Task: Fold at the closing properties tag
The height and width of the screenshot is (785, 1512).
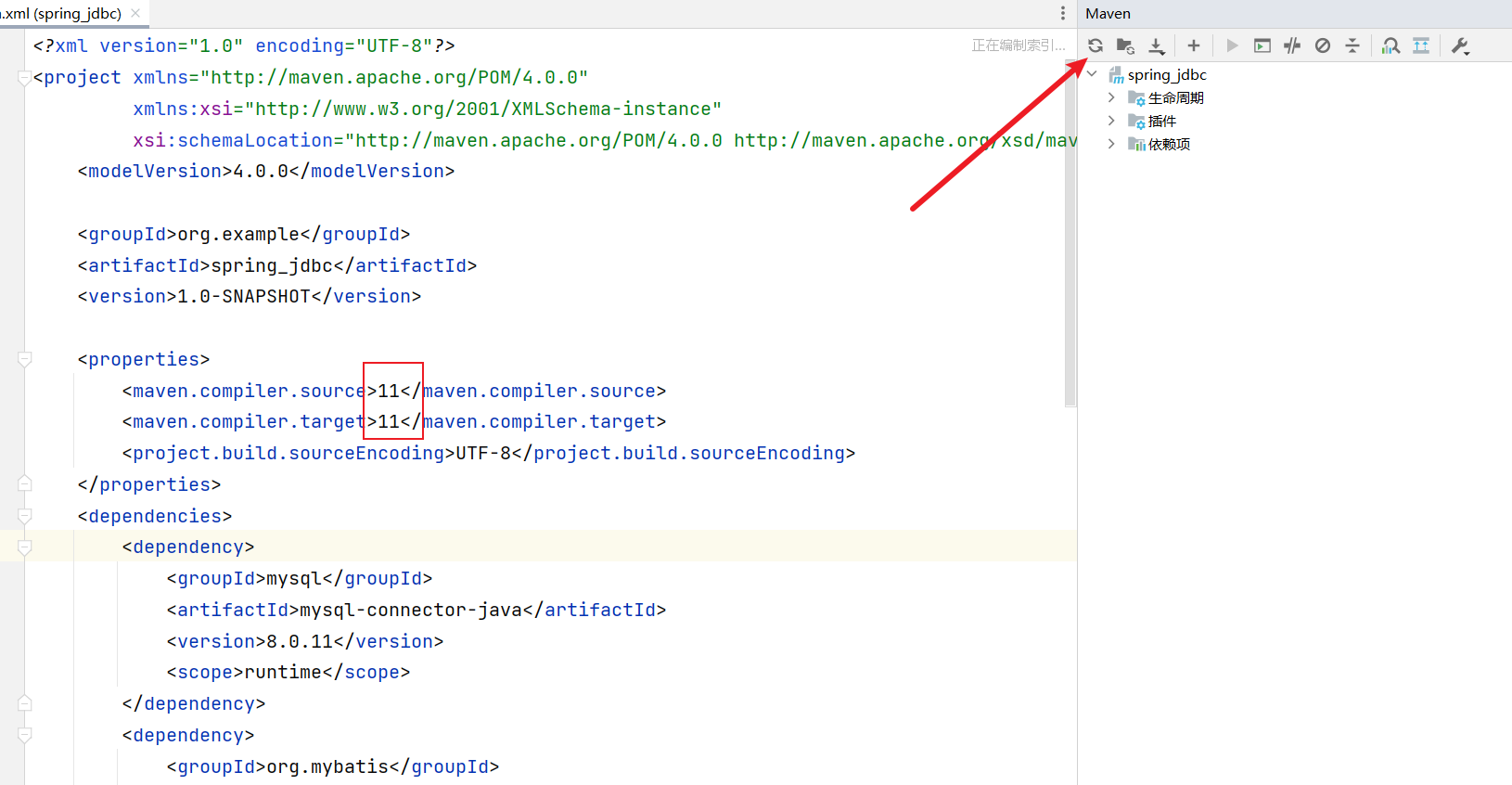Action: click(x=25, y=483)
